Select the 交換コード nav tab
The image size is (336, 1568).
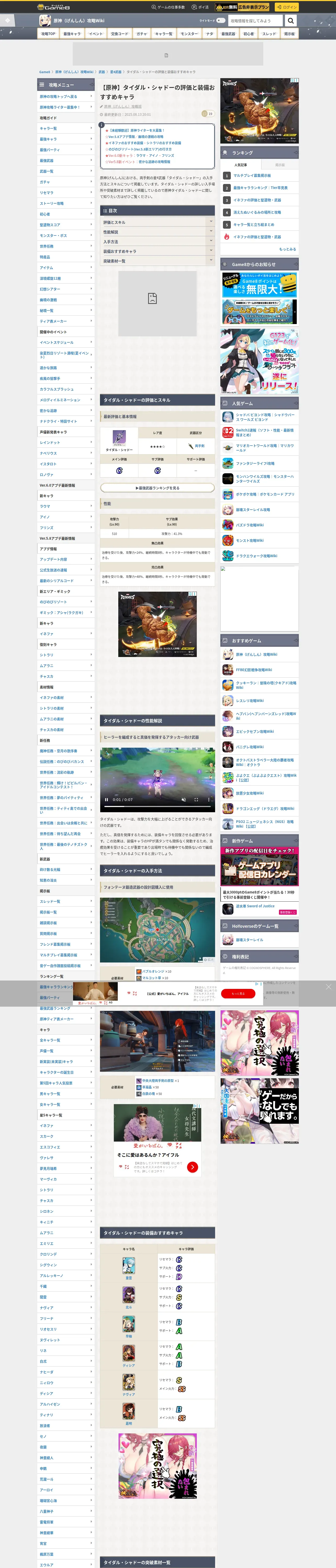120,34
